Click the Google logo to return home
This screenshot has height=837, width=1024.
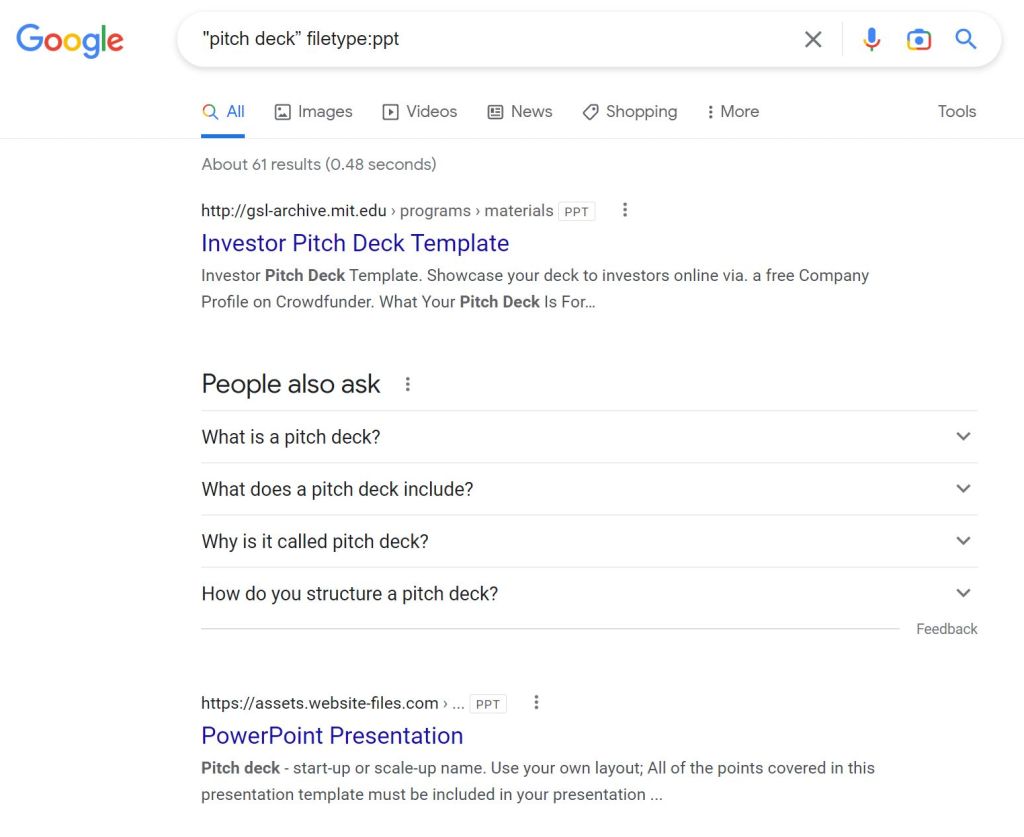[x=69, y=41]
